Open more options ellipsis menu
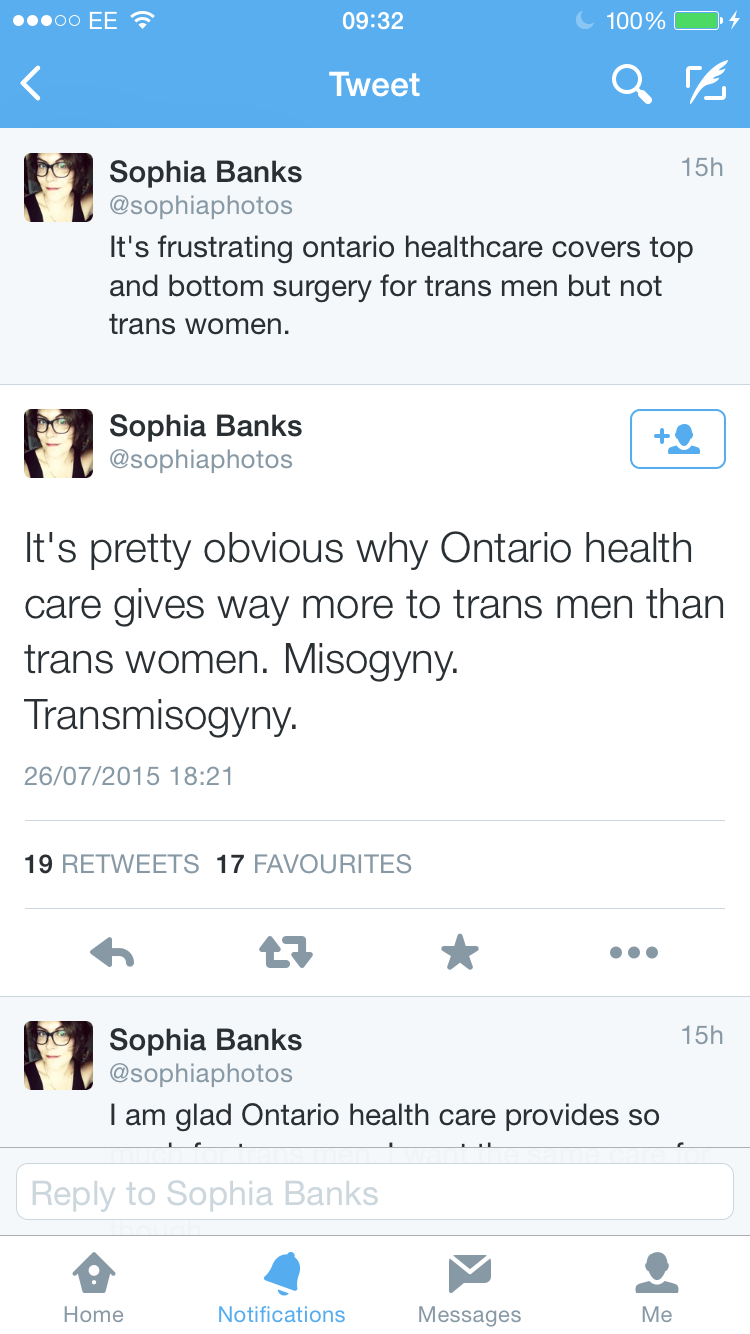This screenshot has width=750, height=1334. coord(634,953)
